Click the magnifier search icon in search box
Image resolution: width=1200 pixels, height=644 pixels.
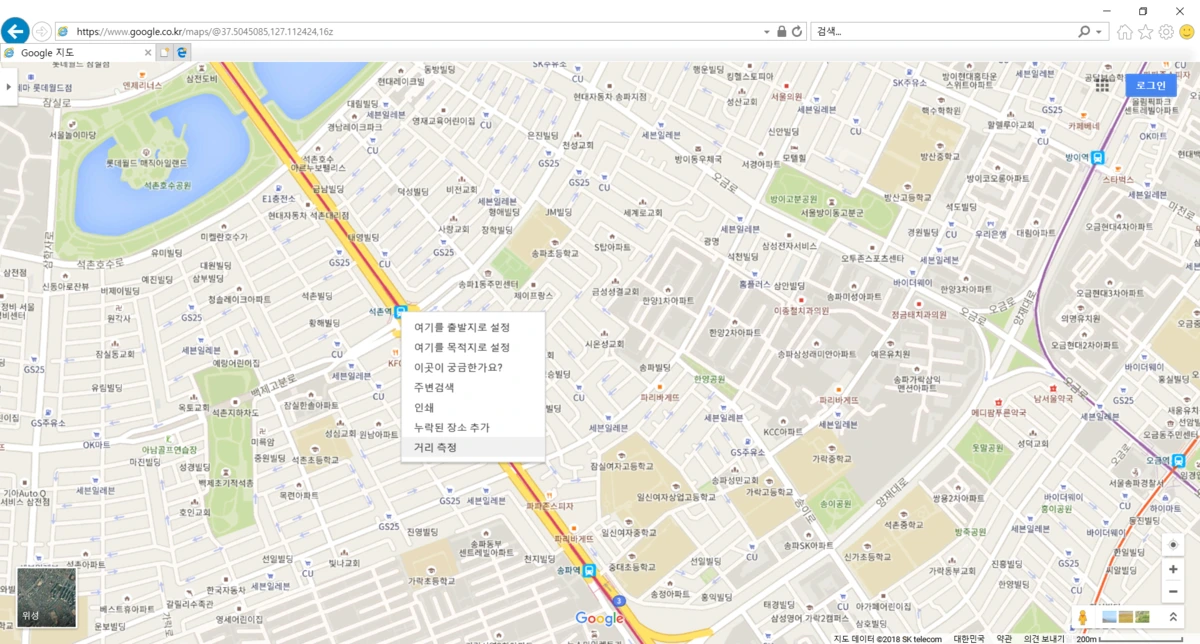coord(1084,32)
